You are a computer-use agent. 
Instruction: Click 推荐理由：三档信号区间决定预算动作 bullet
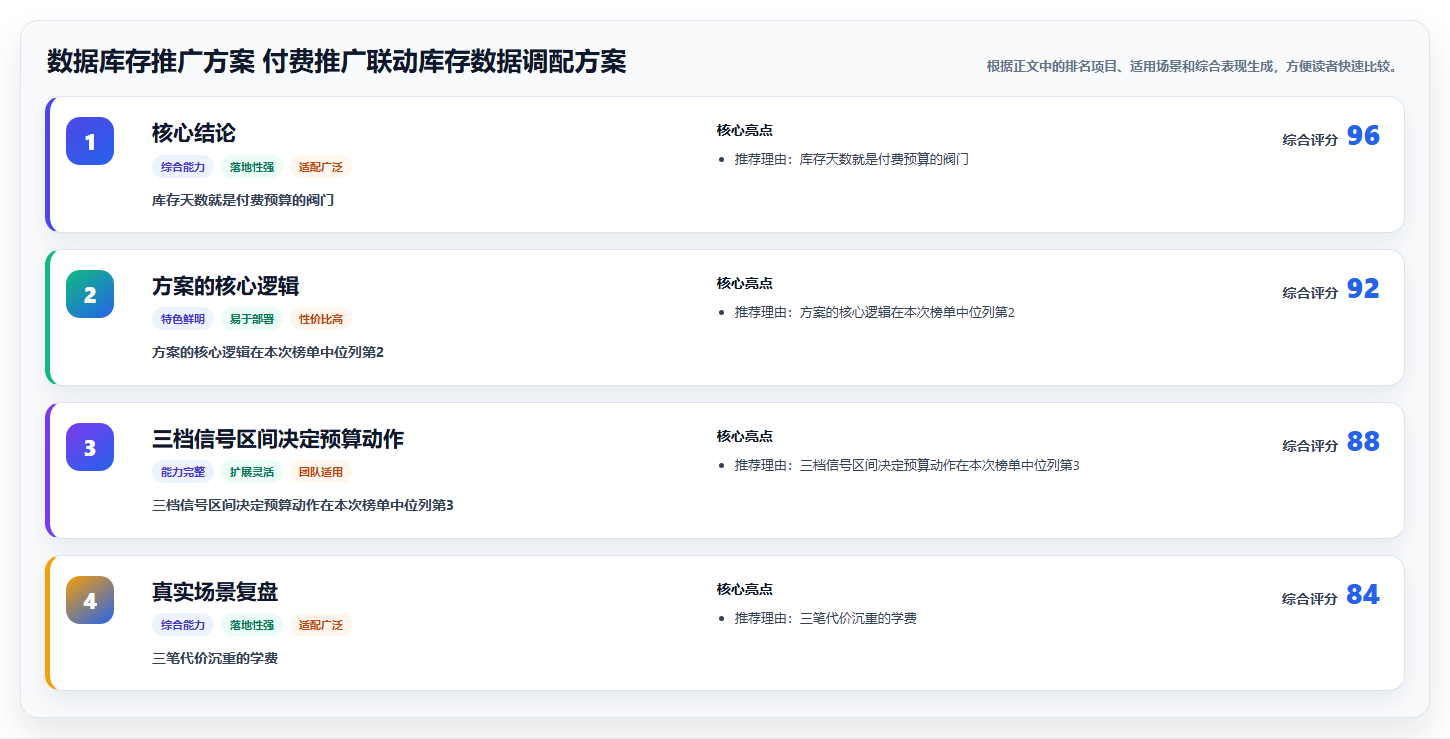pos(907,465)
